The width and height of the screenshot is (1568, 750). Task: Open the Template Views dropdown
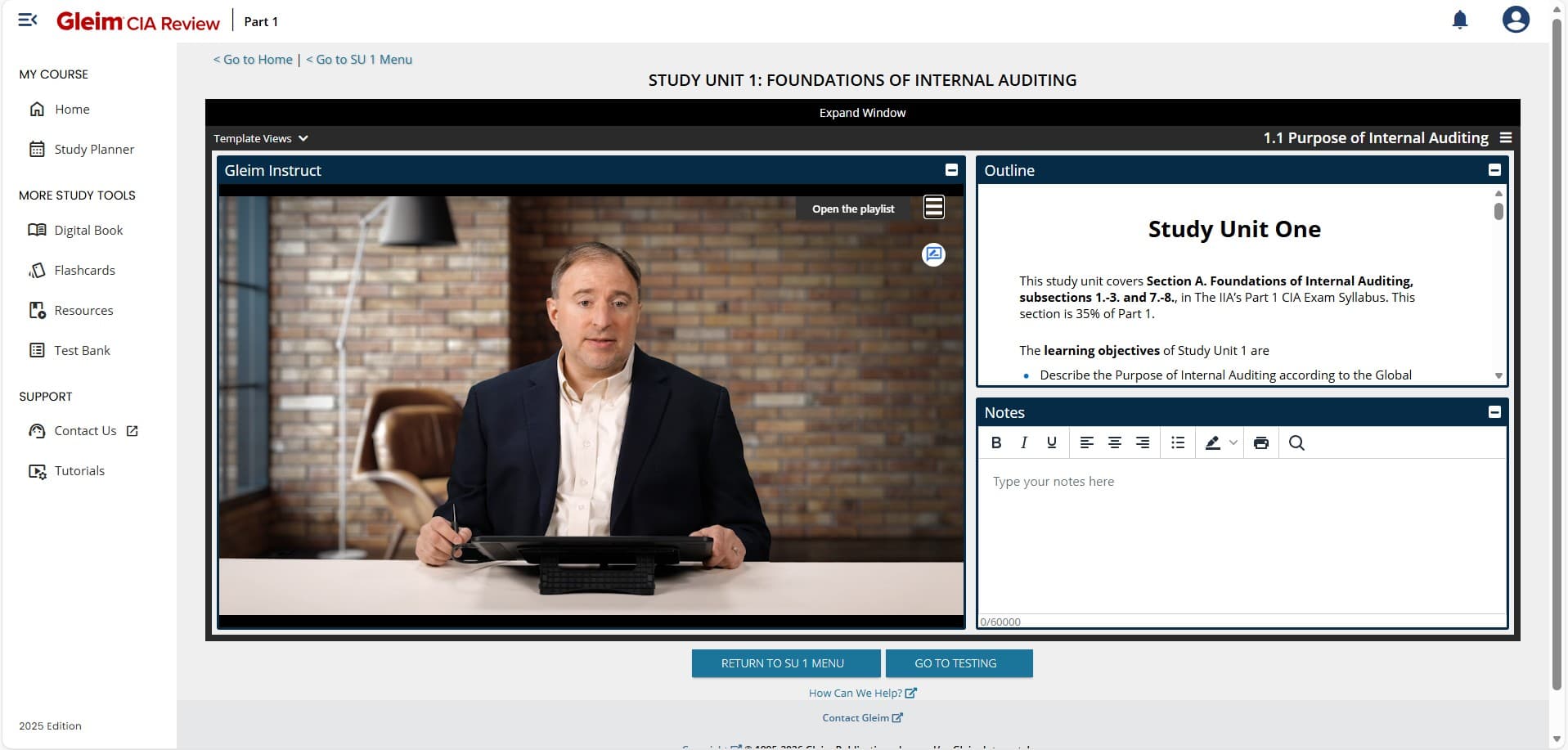pyautogui.click(x=260, y=138)
